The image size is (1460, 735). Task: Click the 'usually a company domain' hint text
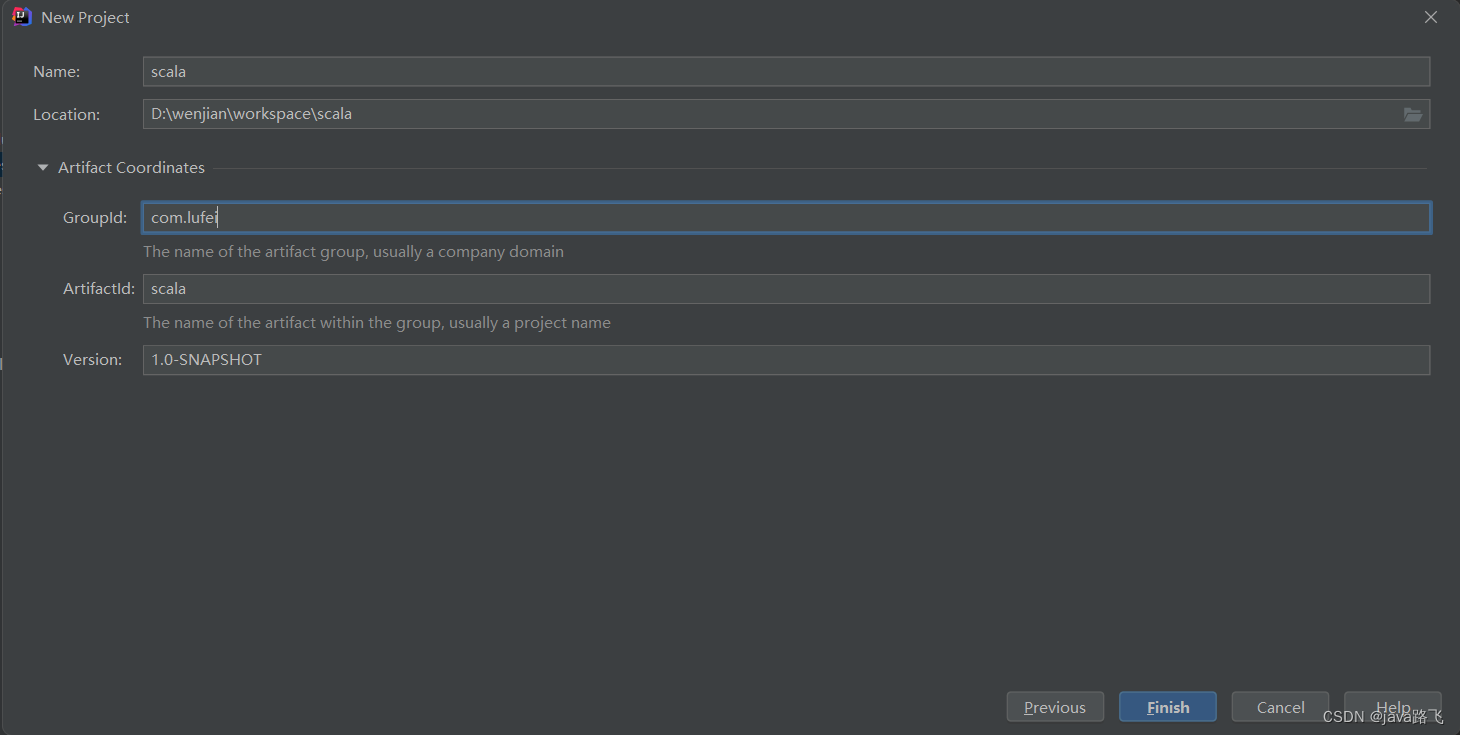coord(468,252)
